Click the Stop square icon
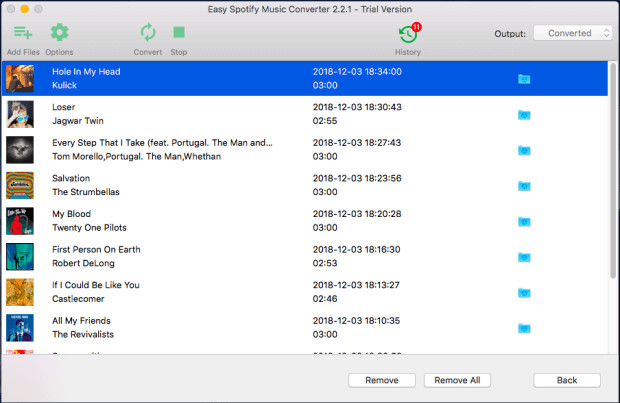Screen dimensions: 620x403 179,32
